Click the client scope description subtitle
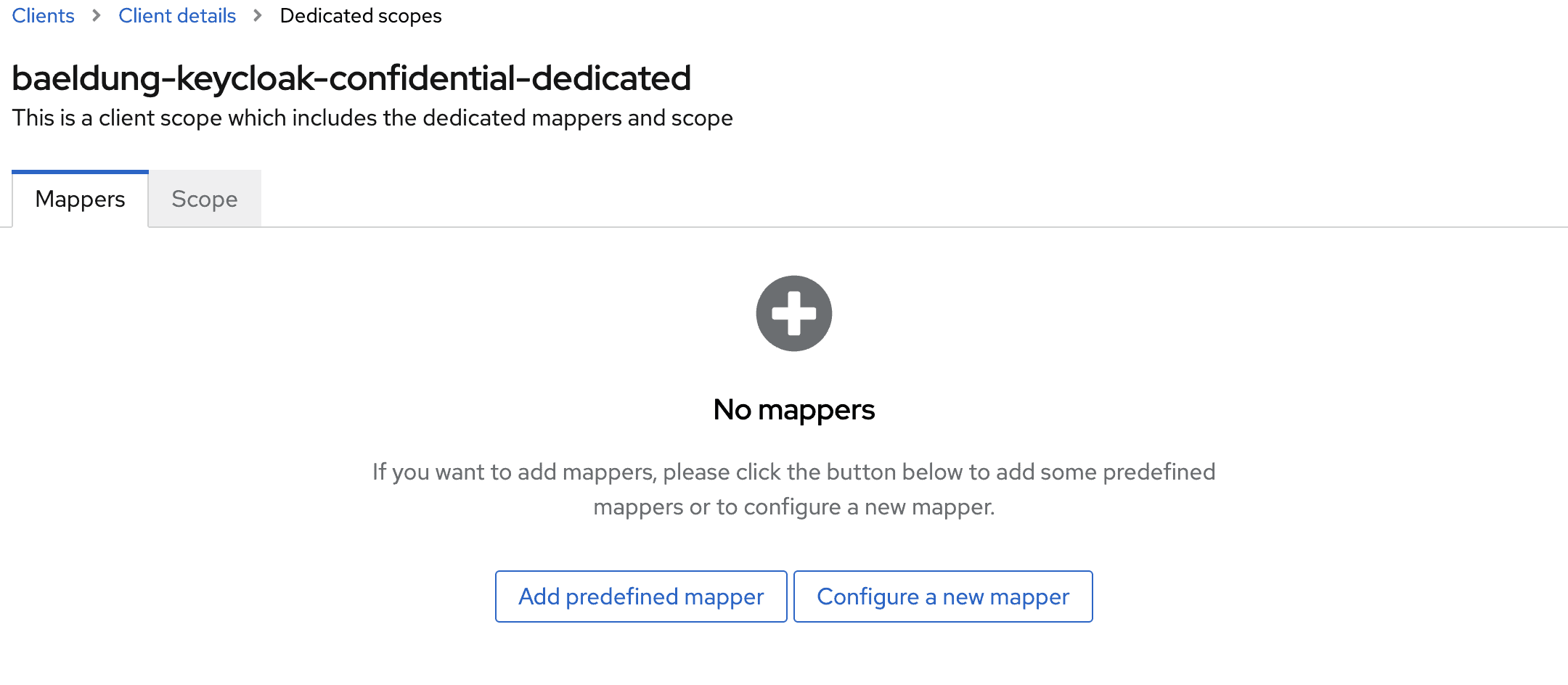This screenshot has width=1568, height=685. [x=372, y=118]
